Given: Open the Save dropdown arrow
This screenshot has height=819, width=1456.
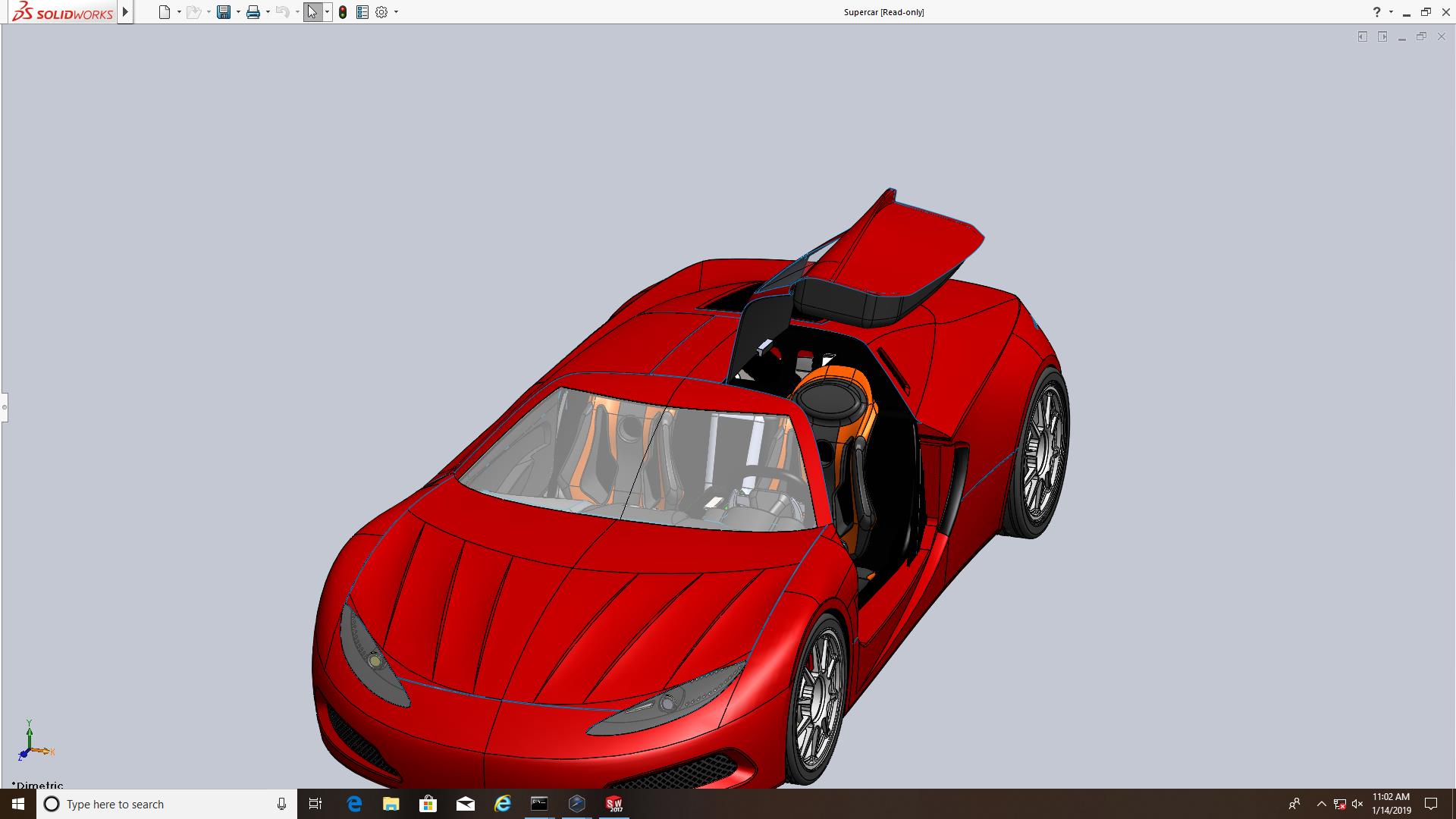Looking at the screenshot, I should coord(238,12).
